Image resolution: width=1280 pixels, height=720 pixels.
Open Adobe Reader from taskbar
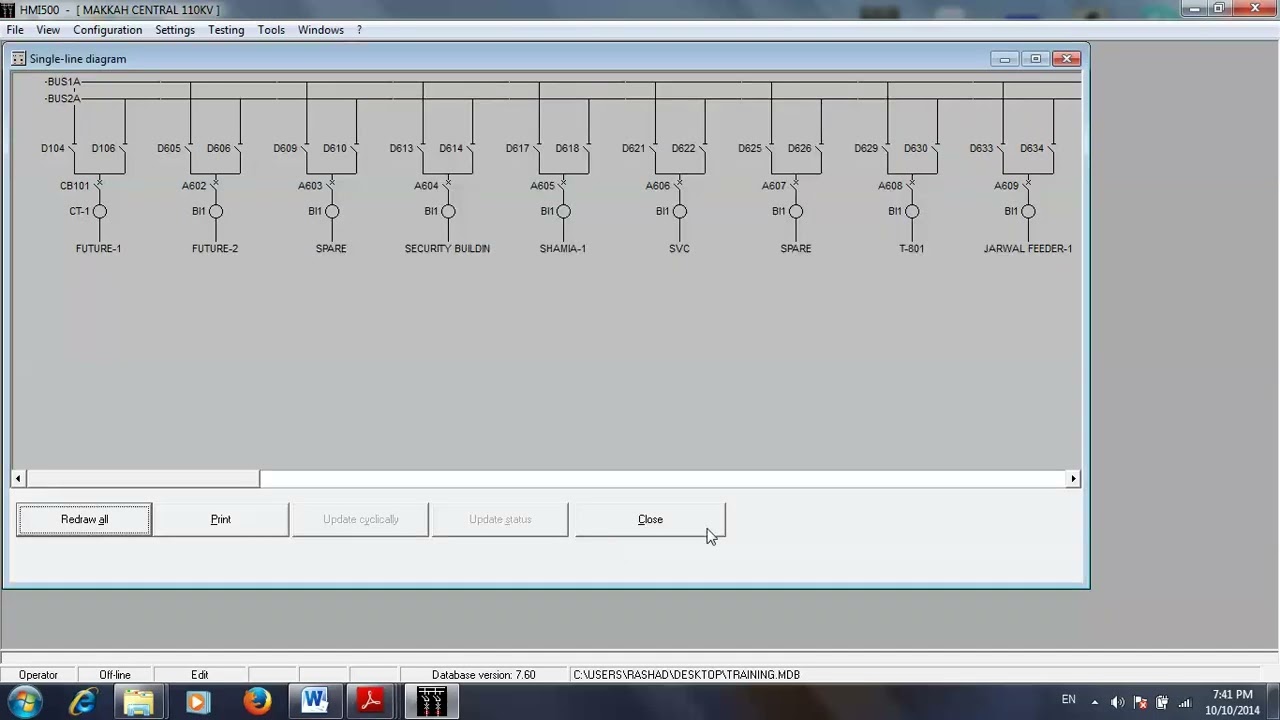click(371, 701)
